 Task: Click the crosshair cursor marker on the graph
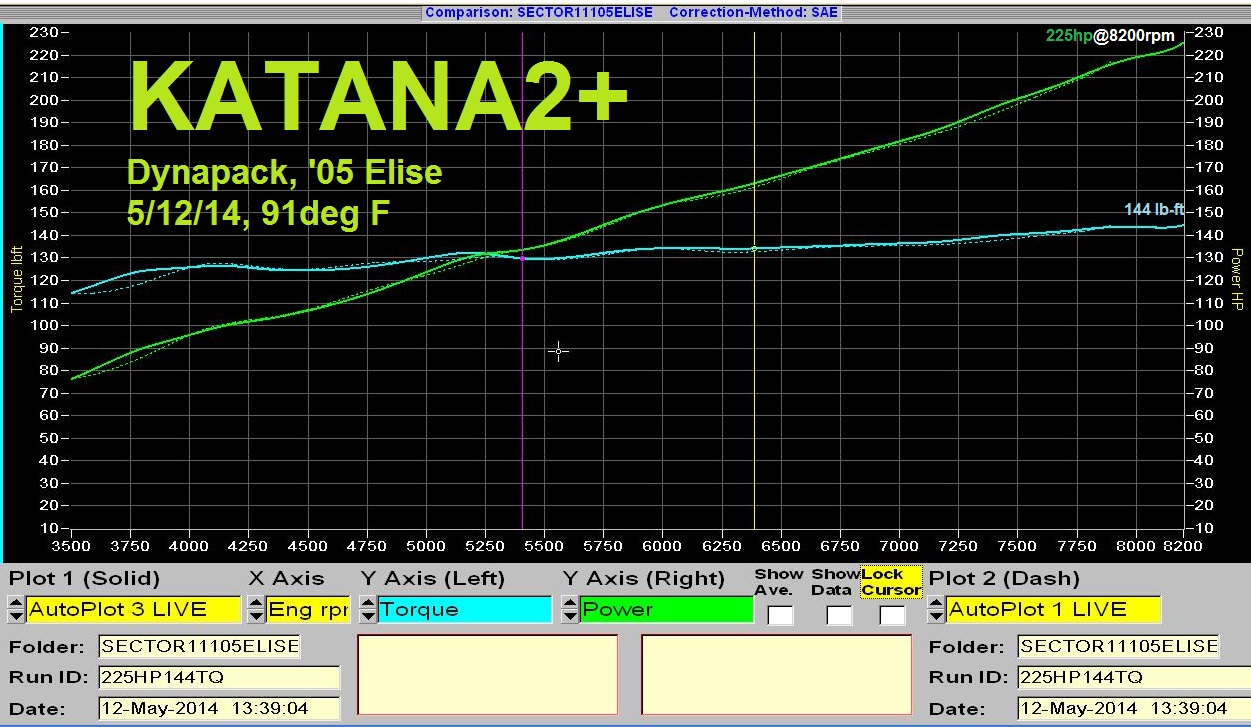(558, 351)
